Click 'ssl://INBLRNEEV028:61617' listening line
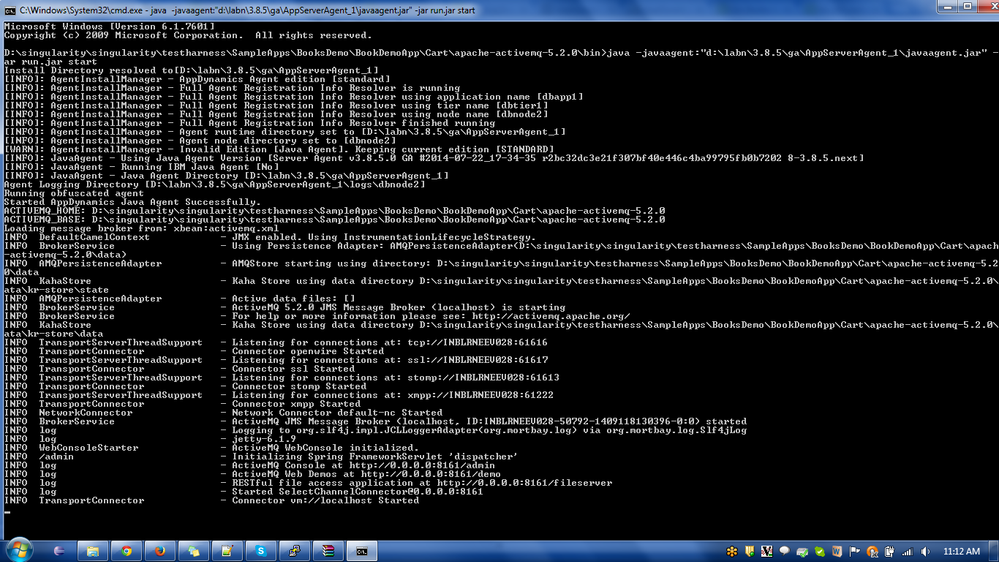The height and width of the screenshot is (562, 999). coord(276,360)
